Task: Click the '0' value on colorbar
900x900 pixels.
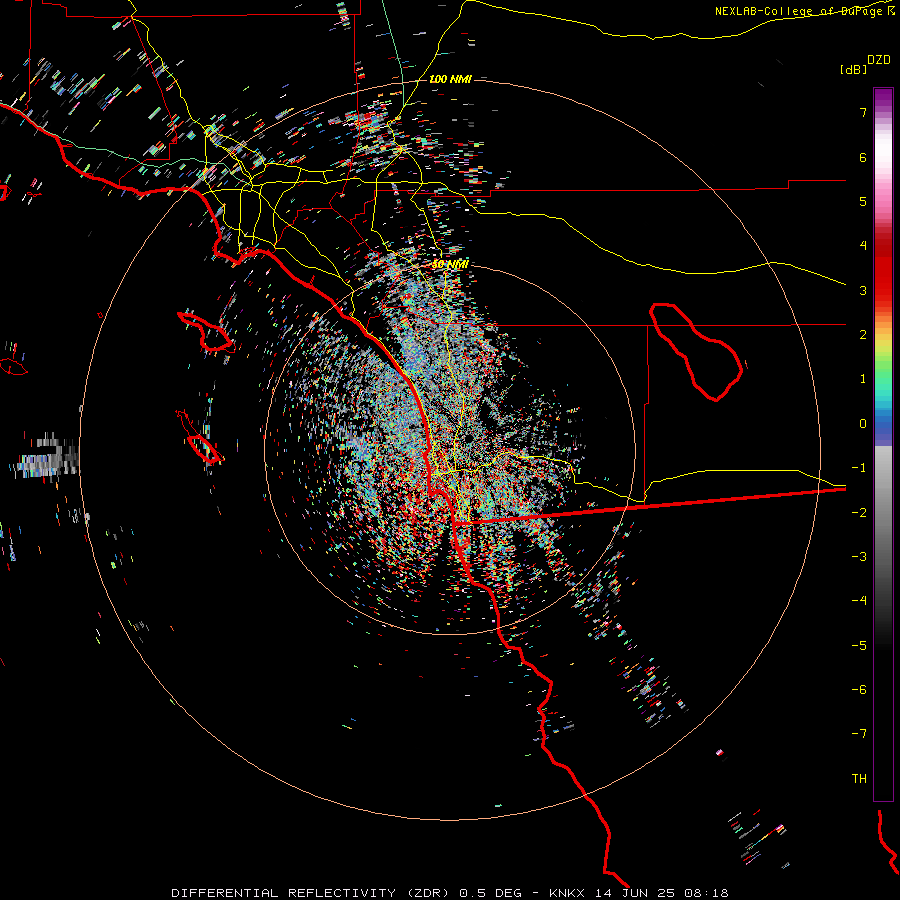Action: [x=863, y=424]
